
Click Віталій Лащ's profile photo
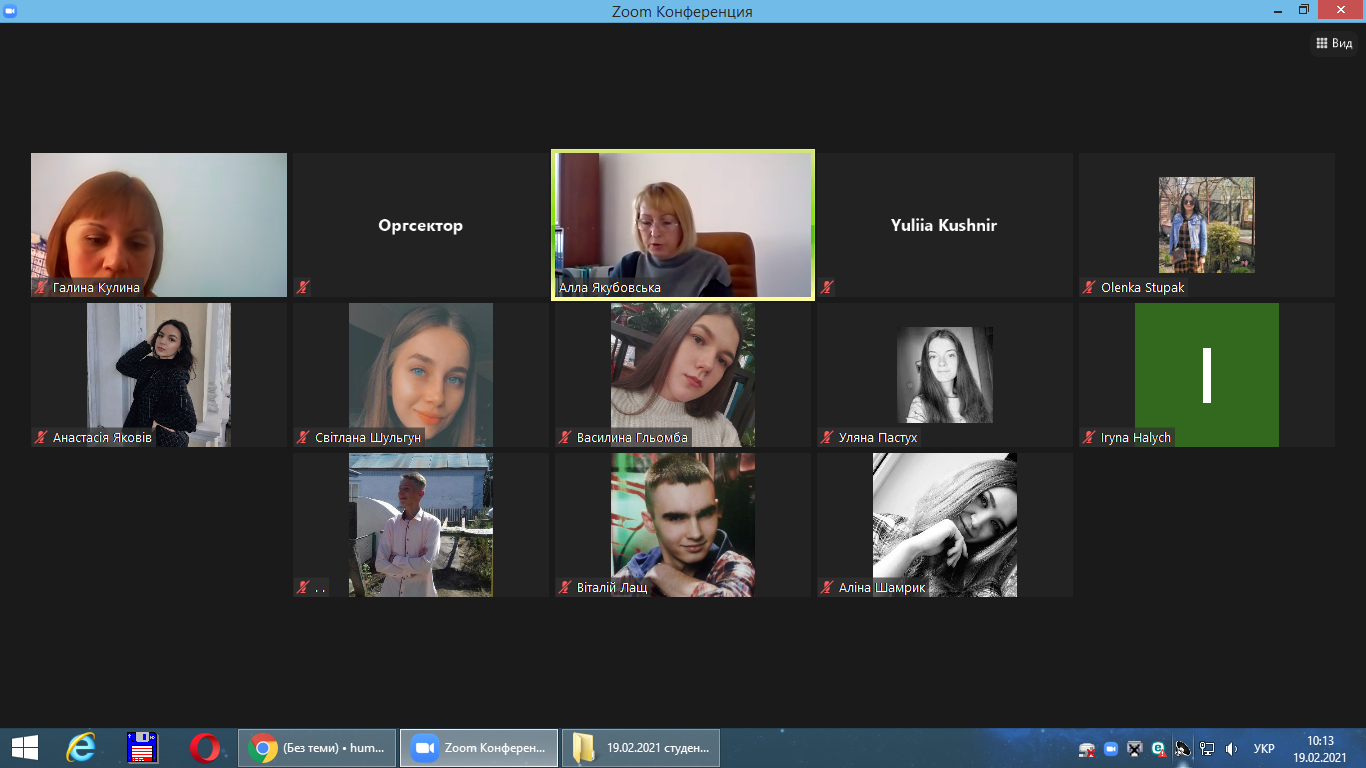click(683, 525)
